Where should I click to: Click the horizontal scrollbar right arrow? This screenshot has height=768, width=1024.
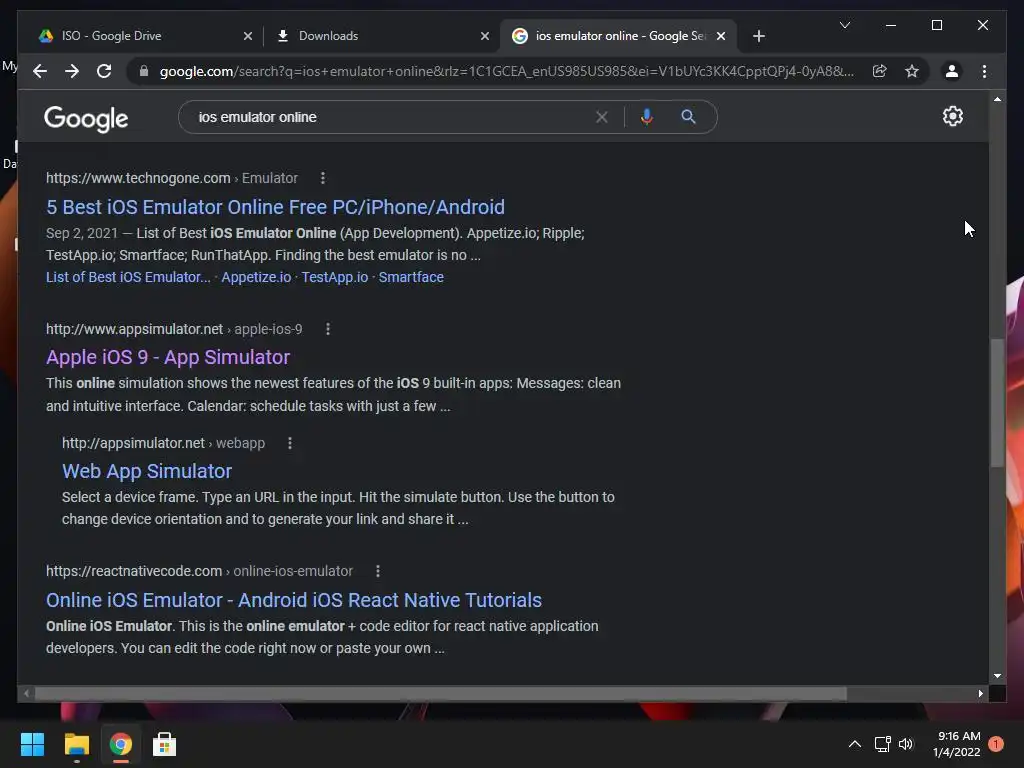click(980, 694)
